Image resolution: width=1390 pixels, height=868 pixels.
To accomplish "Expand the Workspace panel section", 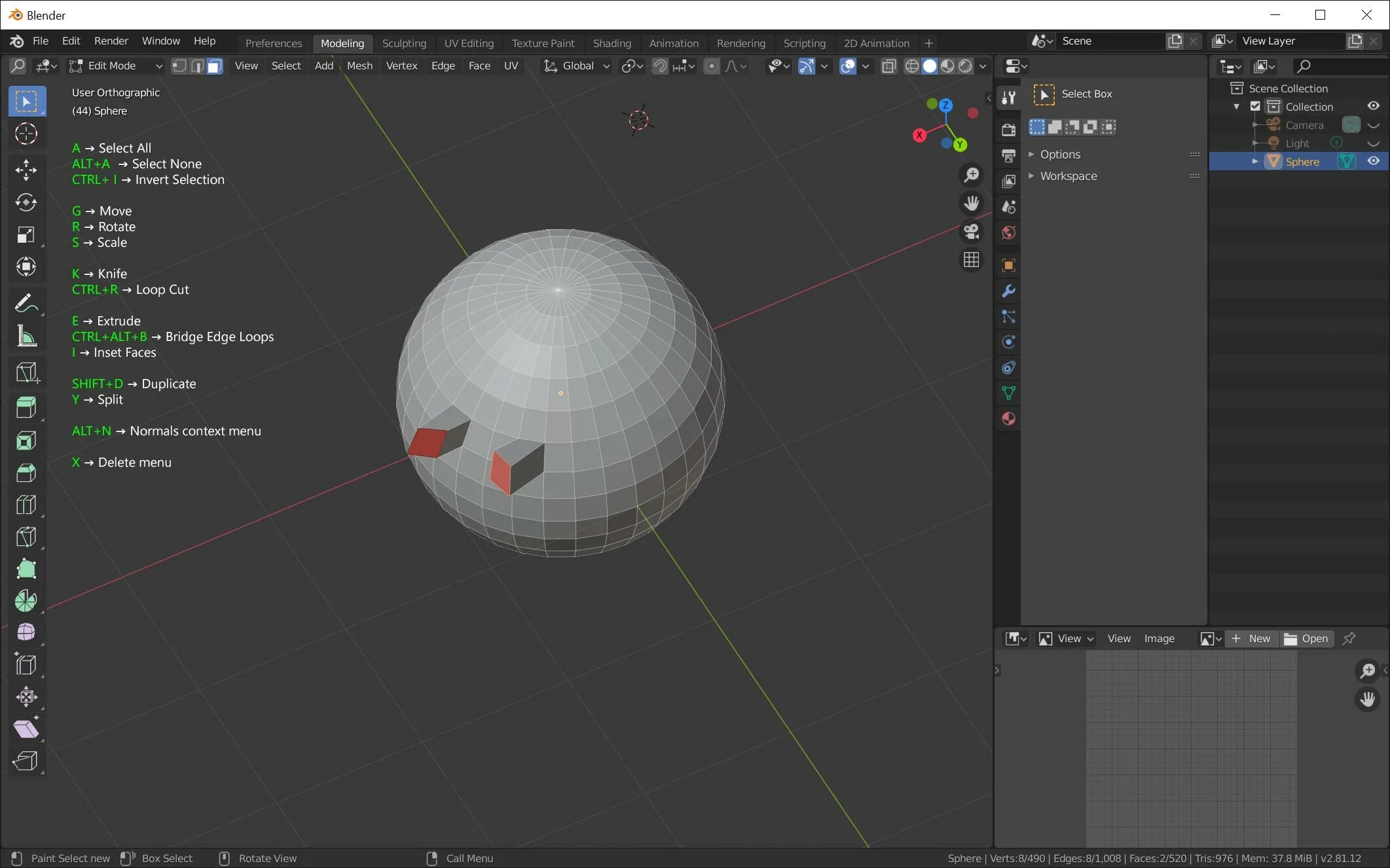I will (x=1069, y=175).
